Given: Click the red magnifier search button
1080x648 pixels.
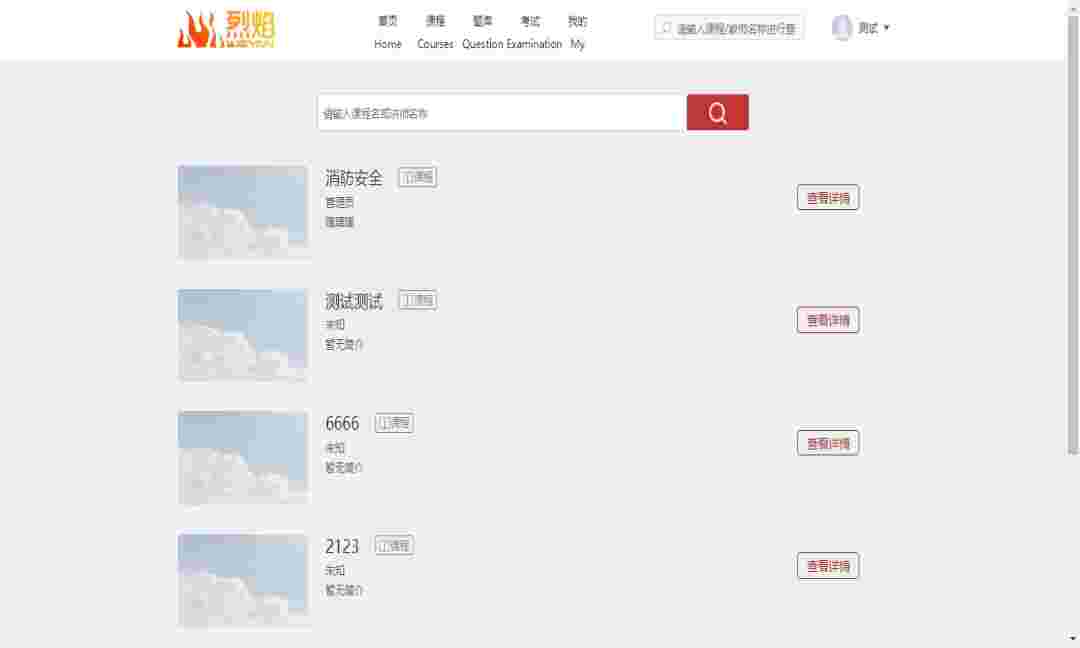Looking at the screenshot, I should tap(717, 113).
